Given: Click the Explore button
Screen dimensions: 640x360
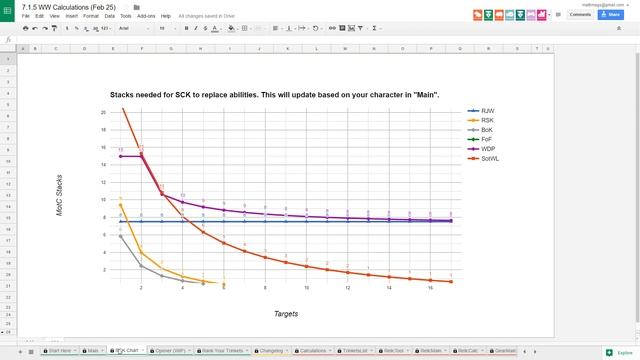Looking at the screenshot, I should (620, 353).
